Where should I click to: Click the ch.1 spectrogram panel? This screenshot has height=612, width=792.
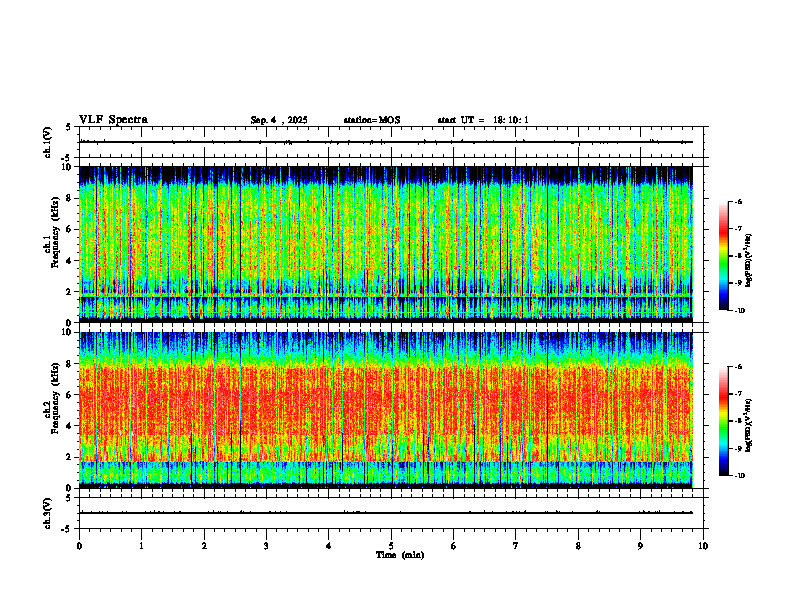(x=386, y=244)
